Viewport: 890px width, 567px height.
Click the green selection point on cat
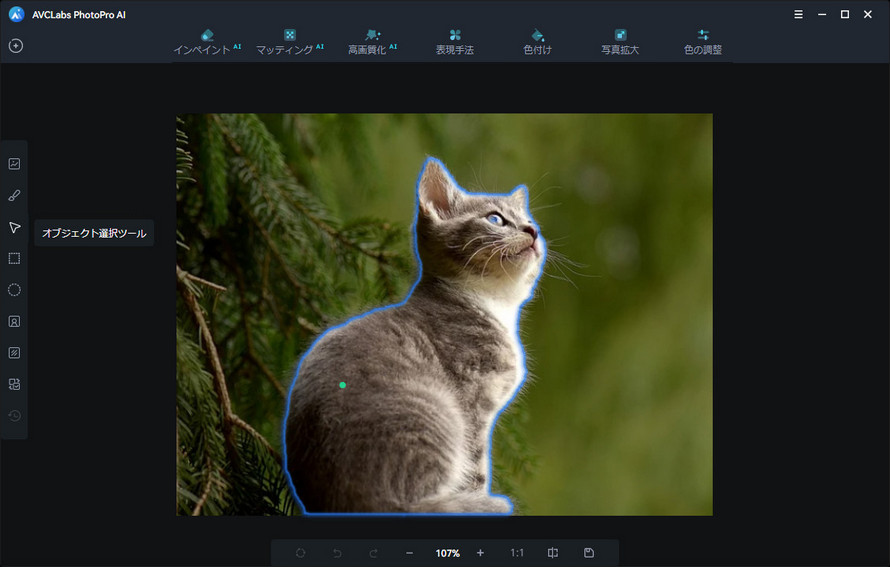(342, 385)
